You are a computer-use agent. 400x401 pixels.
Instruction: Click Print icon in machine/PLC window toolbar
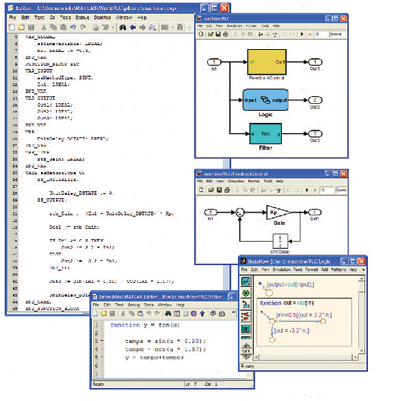[225, 34]
